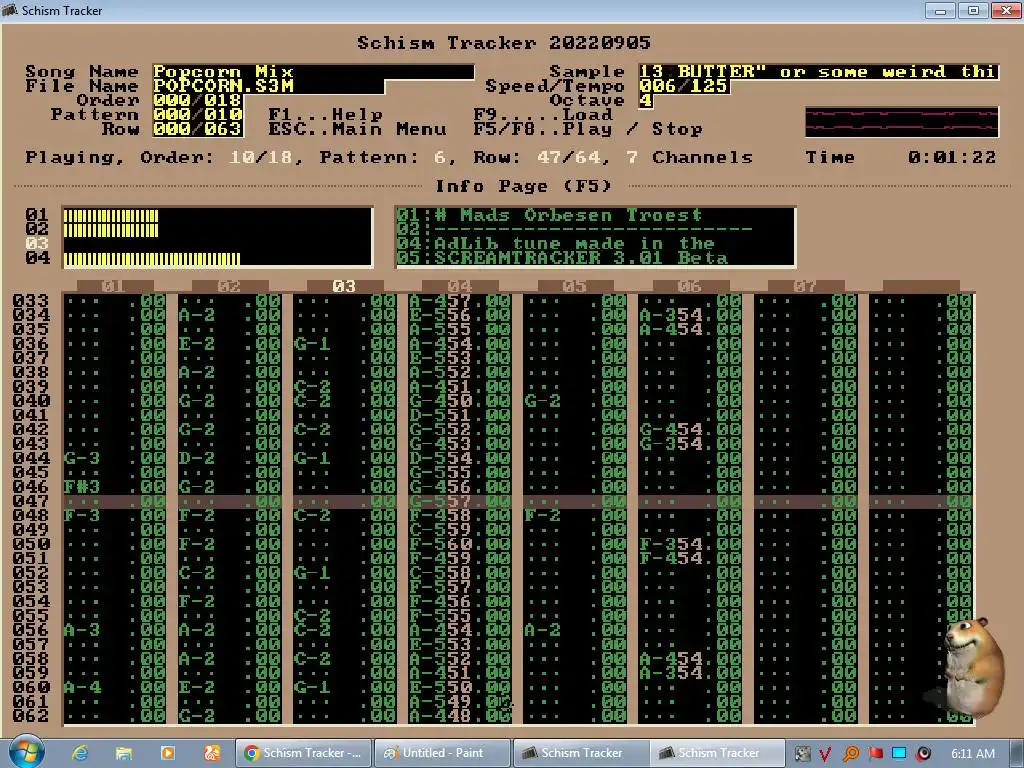Open Windows Media Player taskbar icon

(x=167, y=753)
